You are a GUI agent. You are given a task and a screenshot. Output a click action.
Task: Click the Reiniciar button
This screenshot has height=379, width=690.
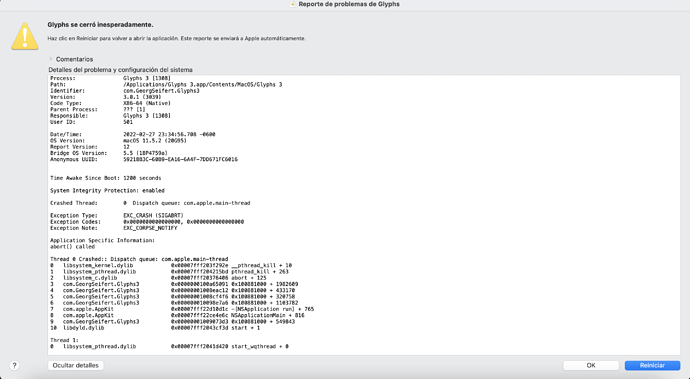coord(652,365)
